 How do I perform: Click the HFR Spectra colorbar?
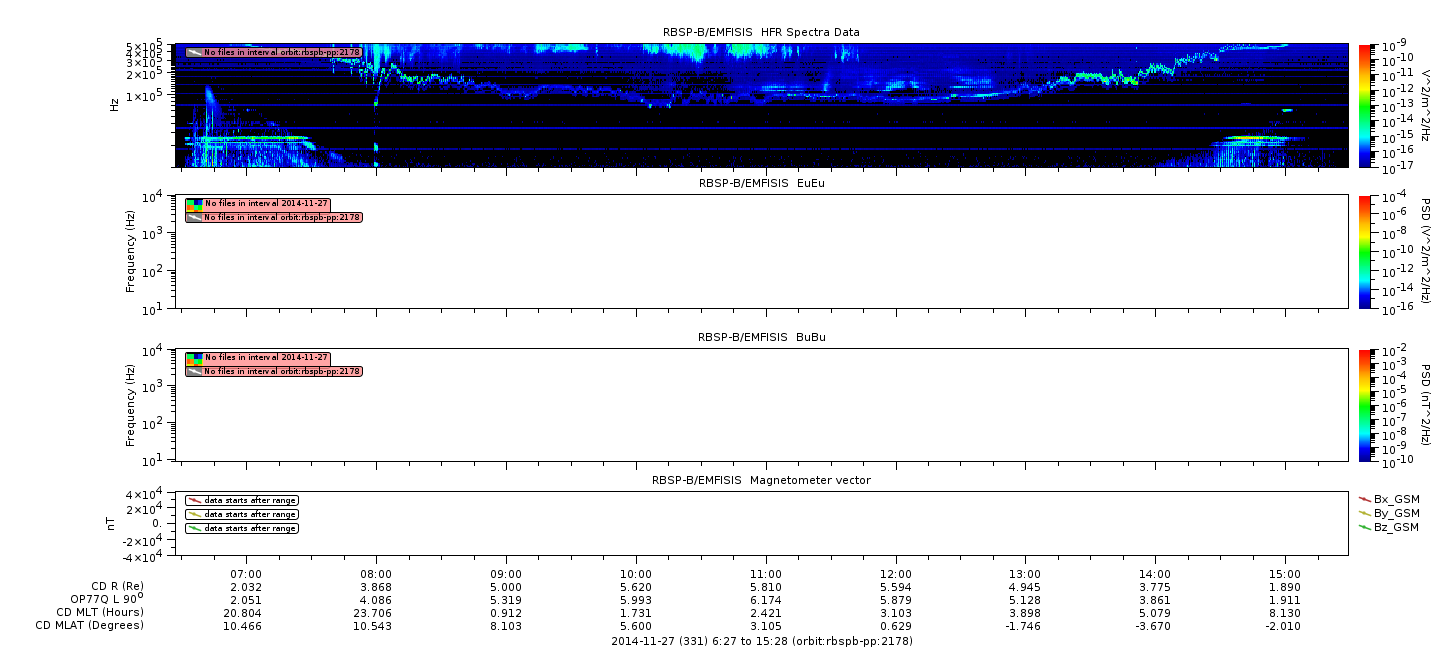pos(1366,105)
